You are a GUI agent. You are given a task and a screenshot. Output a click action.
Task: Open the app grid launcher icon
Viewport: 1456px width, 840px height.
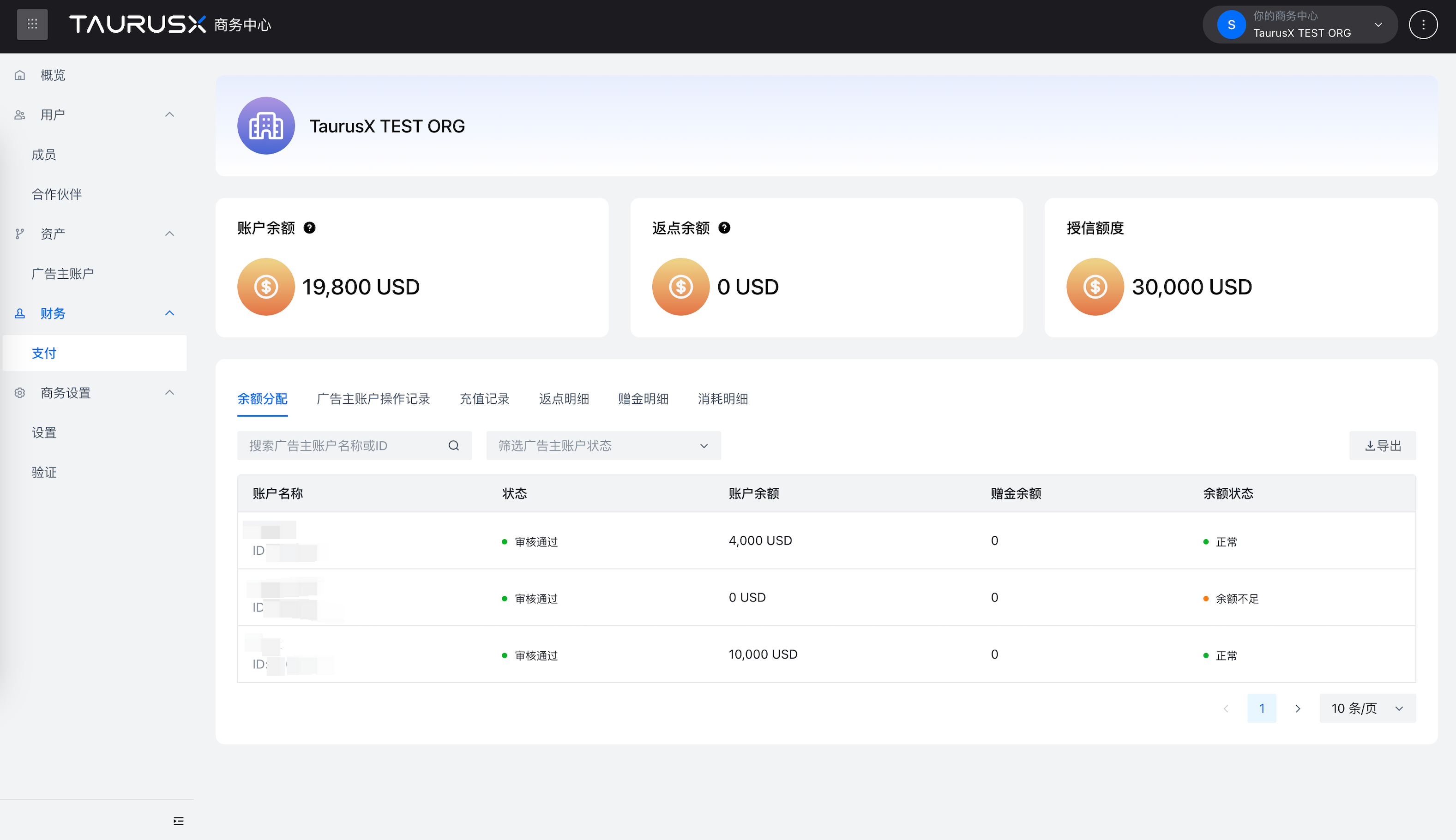click(x=32, y=24)
